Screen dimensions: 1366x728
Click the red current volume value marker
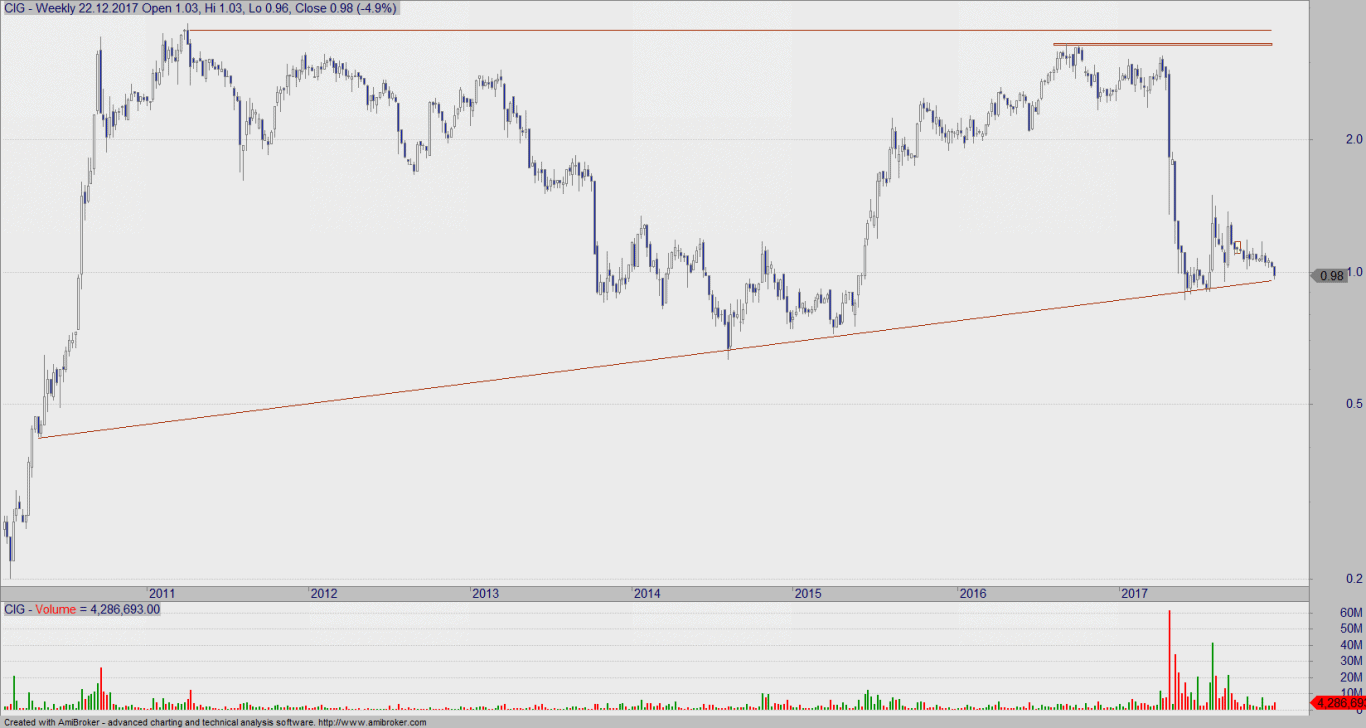1338,703
